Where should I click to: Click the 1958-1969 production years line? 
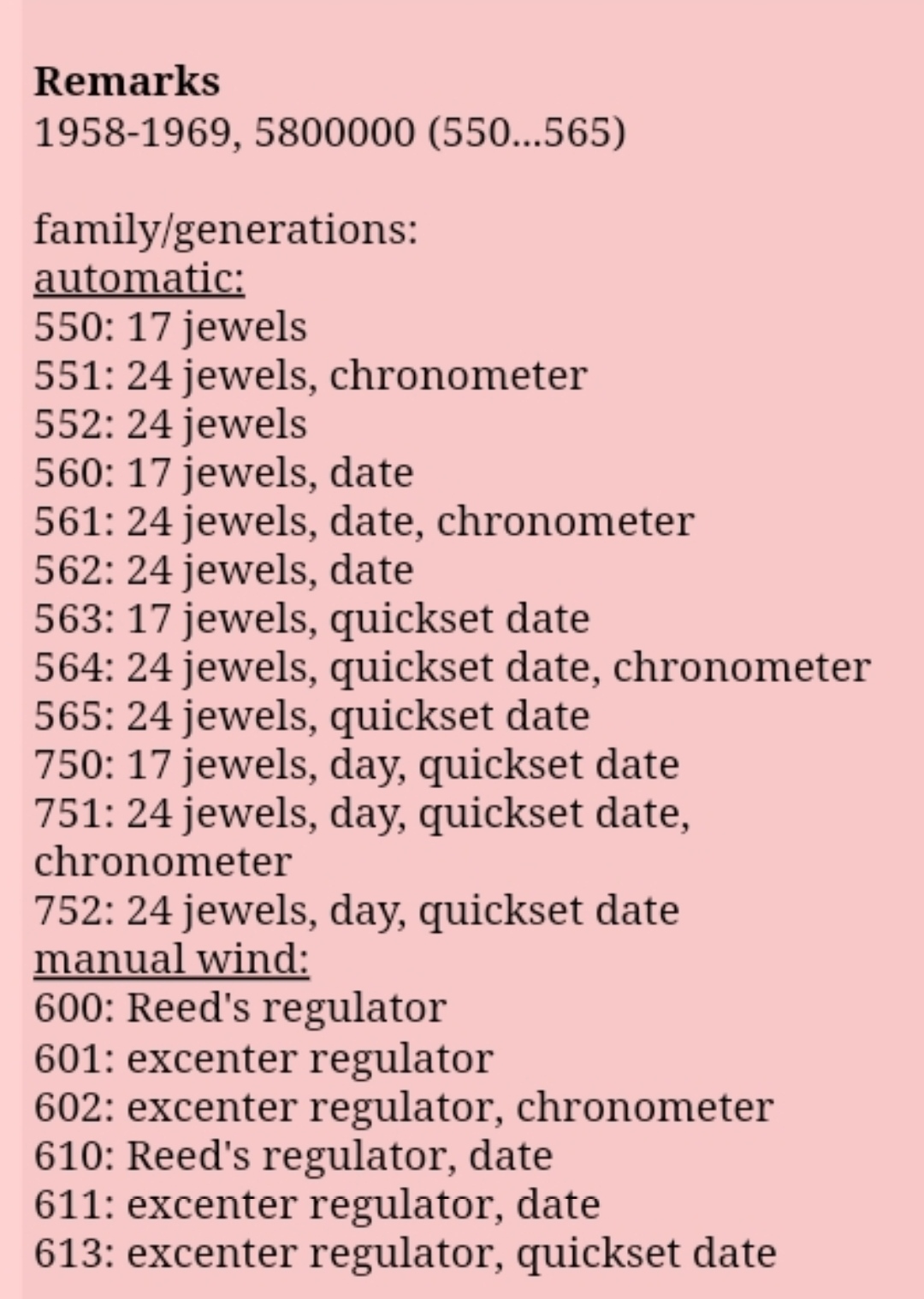[x=329, y=133]
